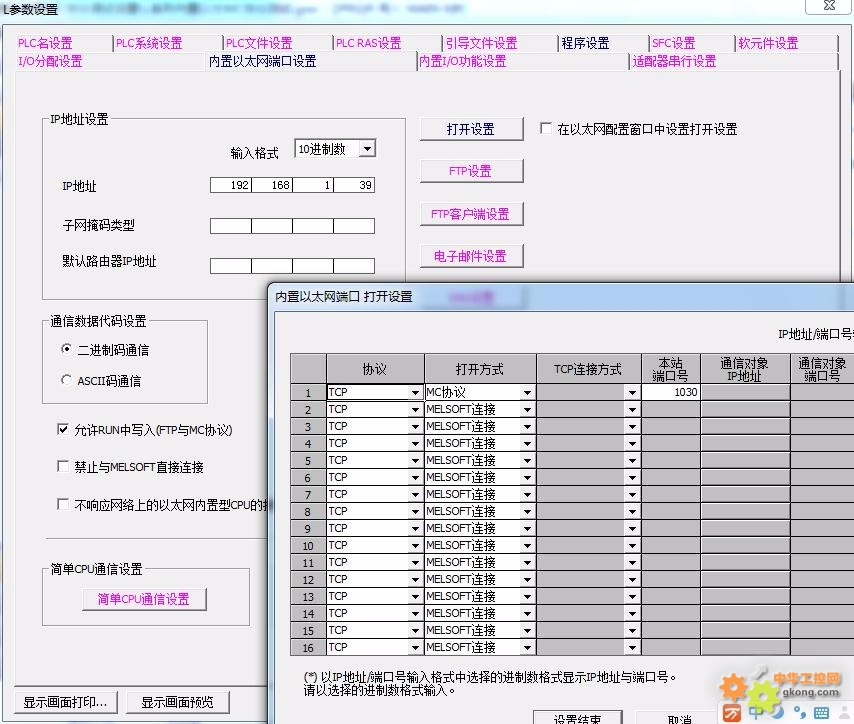Click 本站端口号 cell 1030 in row 1
Viewport: 854px width, 724px height.
tap(671, 392)
